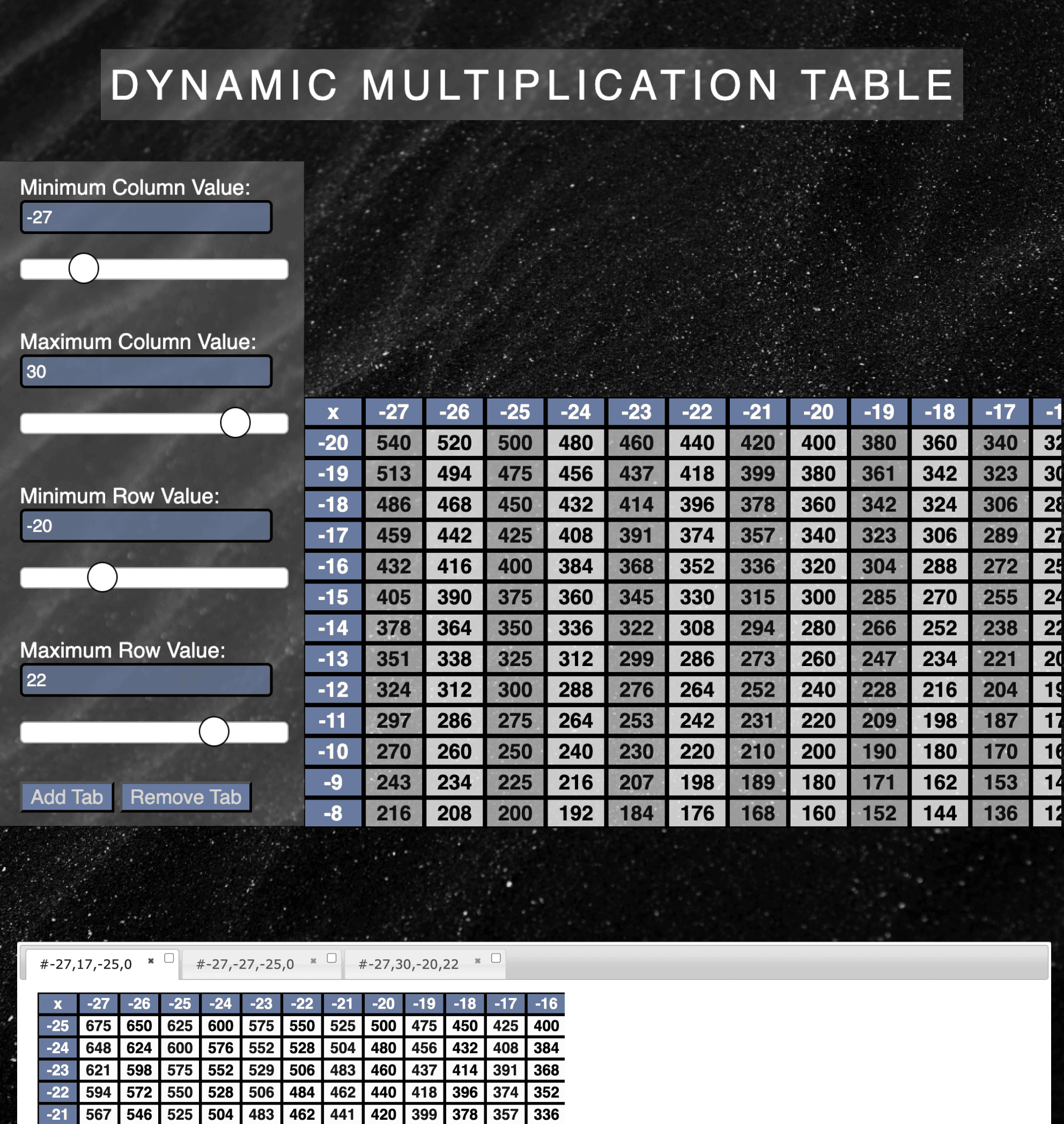This screenshot has width=1064, height=1124.
Task: Tick the checkbox on the #-27,30,-20,22 tab
Action: point(496,958)
